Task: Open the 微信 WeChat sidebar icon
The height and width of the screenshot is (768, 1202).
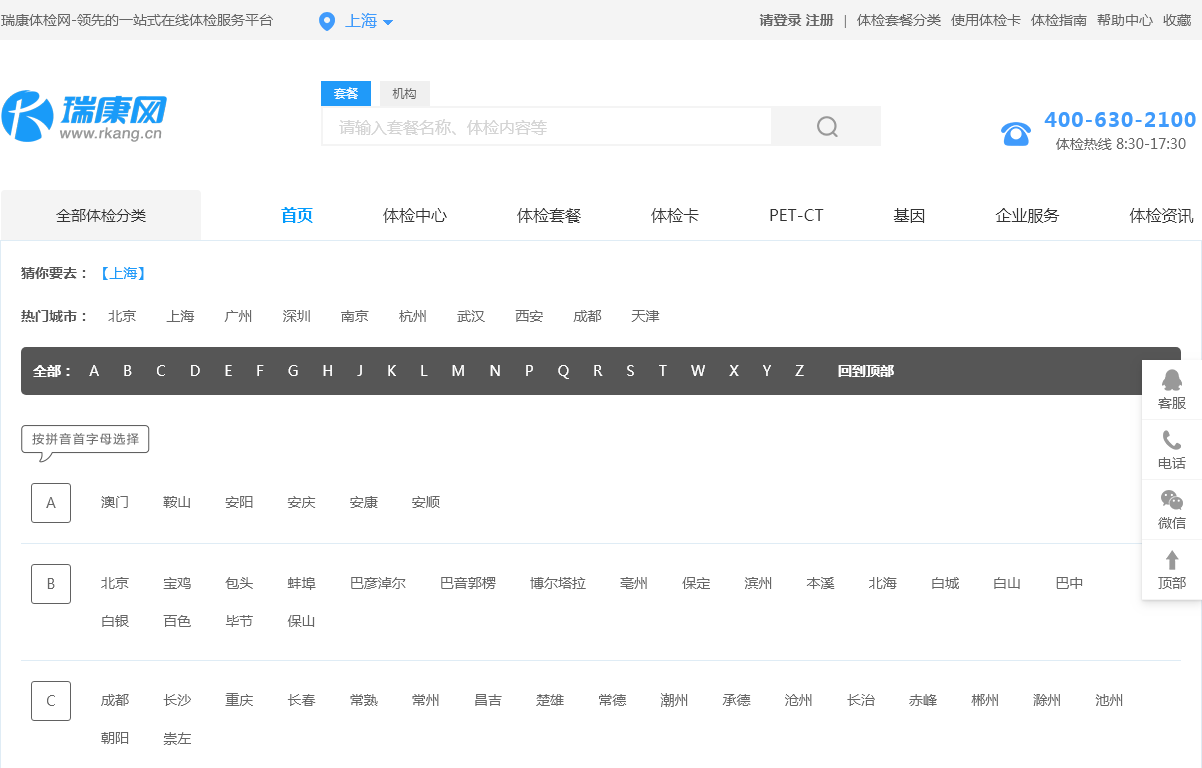Action: pos(1171,500)
